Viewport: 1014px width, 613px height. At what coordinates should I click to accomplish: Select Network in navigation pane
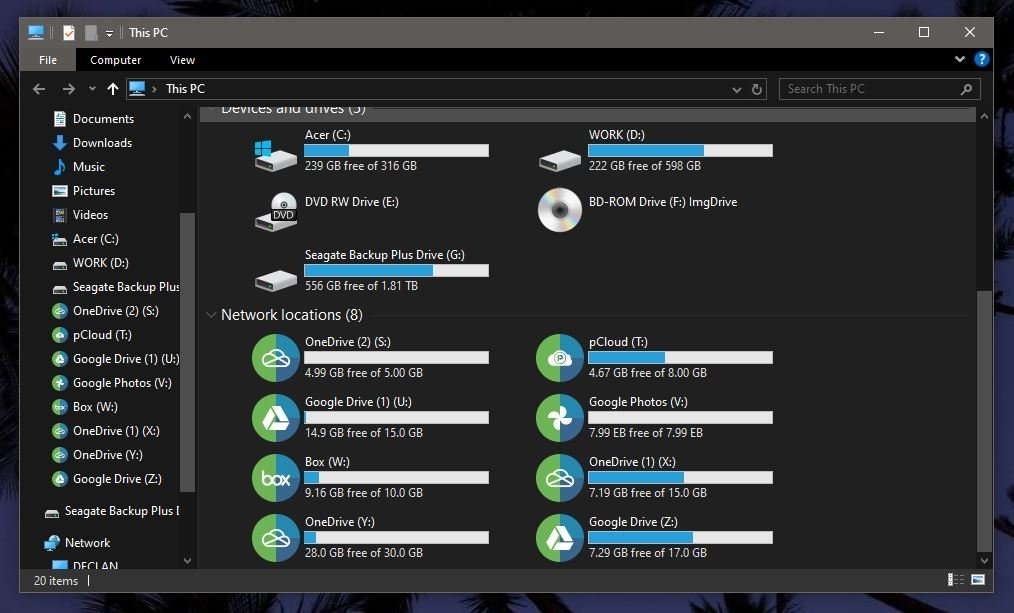pos(87,543)
